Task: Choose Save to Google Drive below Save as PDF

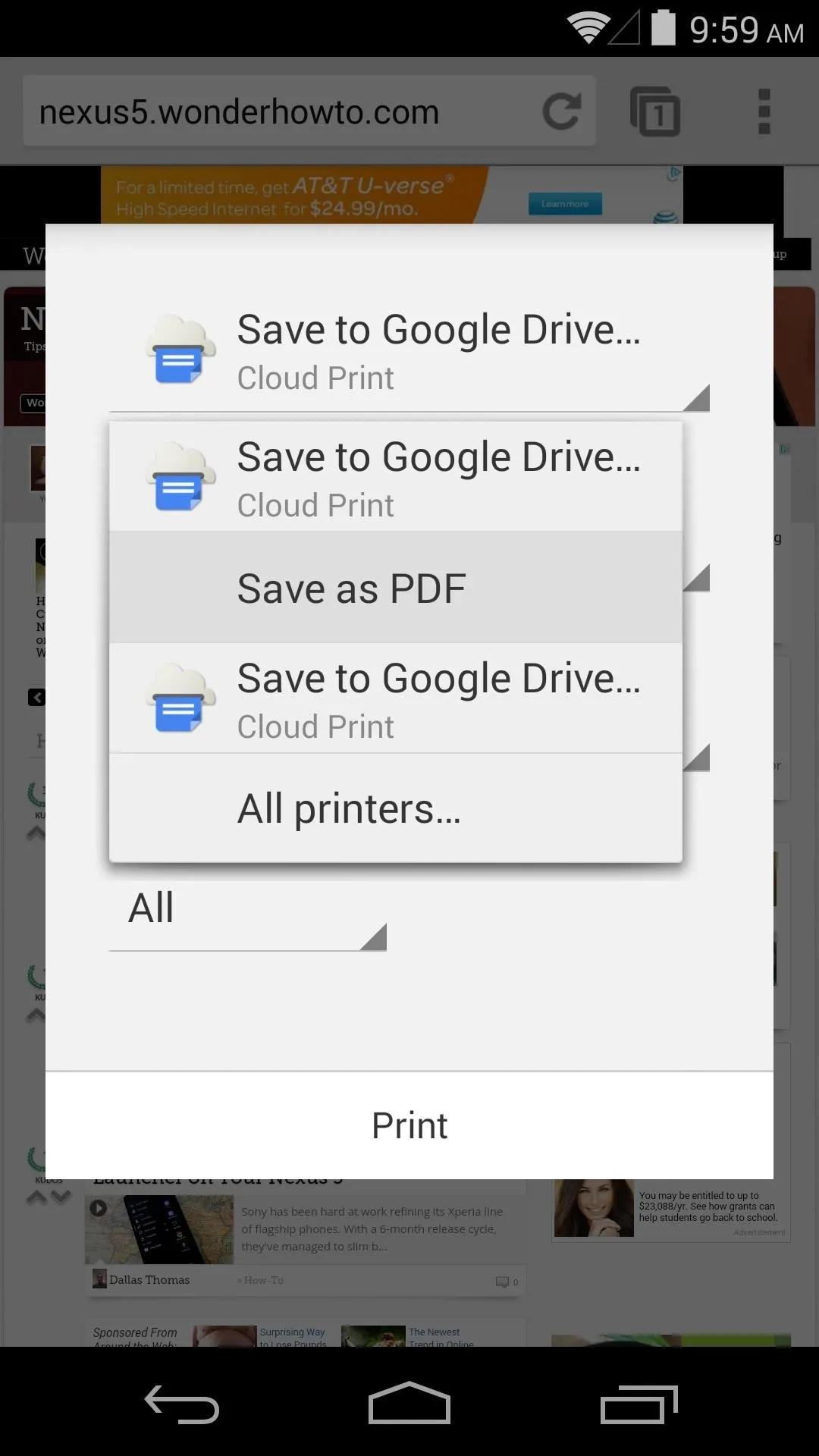Action: point(396,698)
